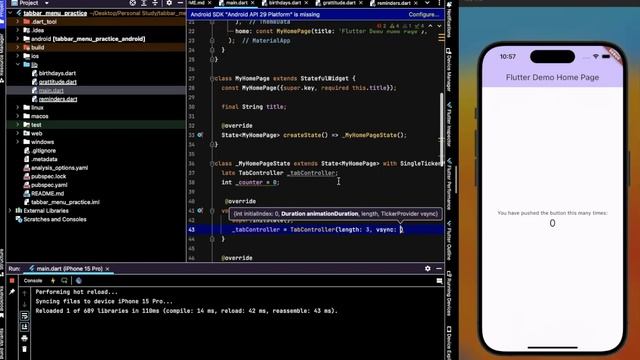Image resolution: width=640 pixels, height=360 pixels.
Task: Open Flutter Outline side panel
Action: [449, 241]
